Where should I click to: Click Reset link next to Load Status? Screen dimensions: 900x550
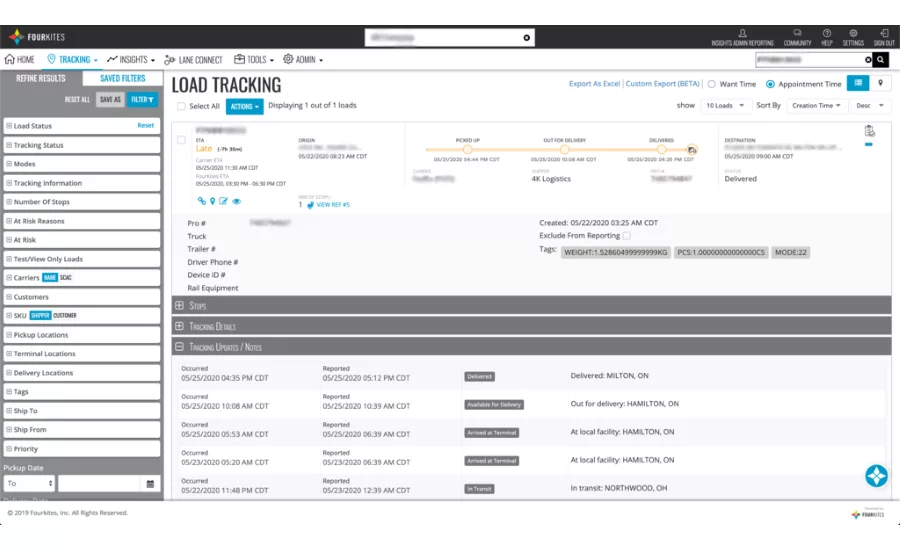(x=145, y=125)
